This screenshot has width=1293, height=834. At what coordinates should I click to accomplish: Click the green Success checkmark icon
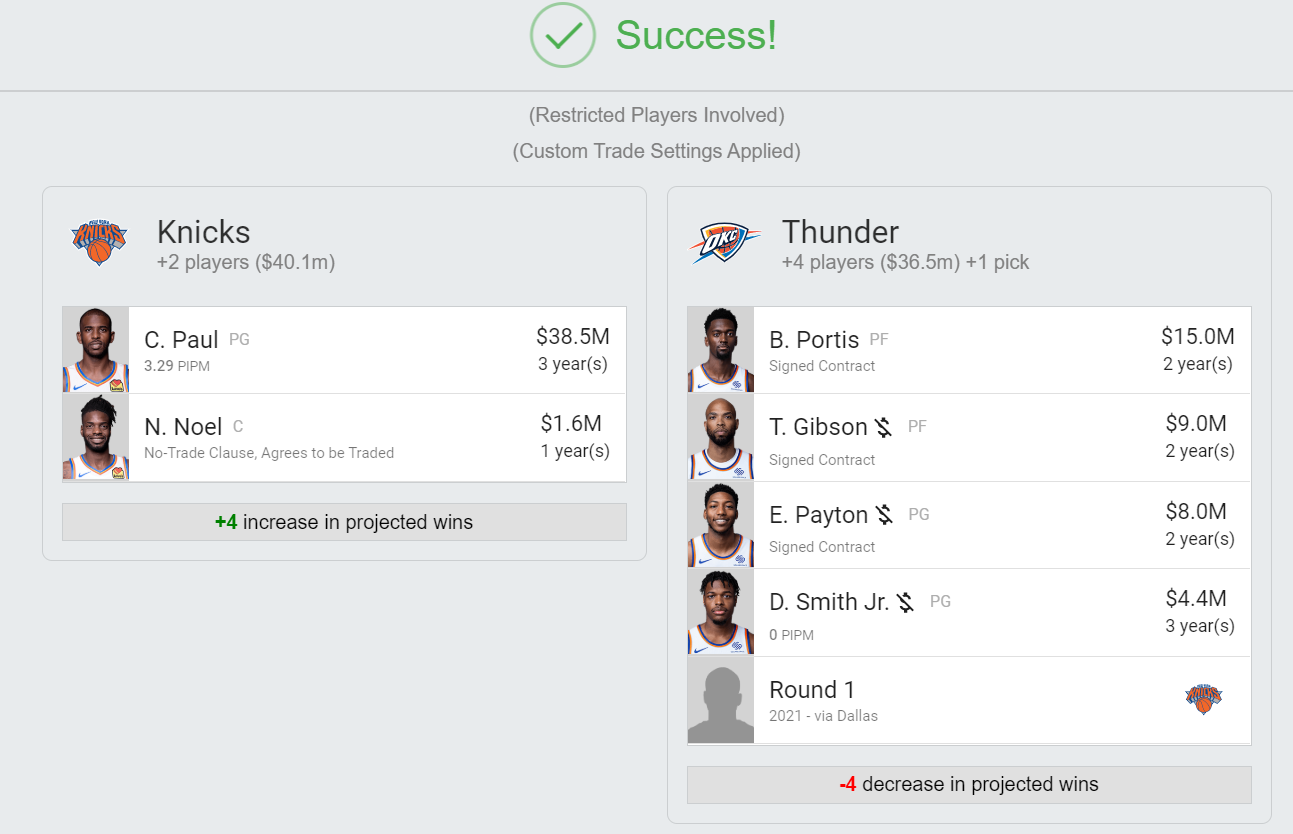pyautogui.click(x=563, y=35)
